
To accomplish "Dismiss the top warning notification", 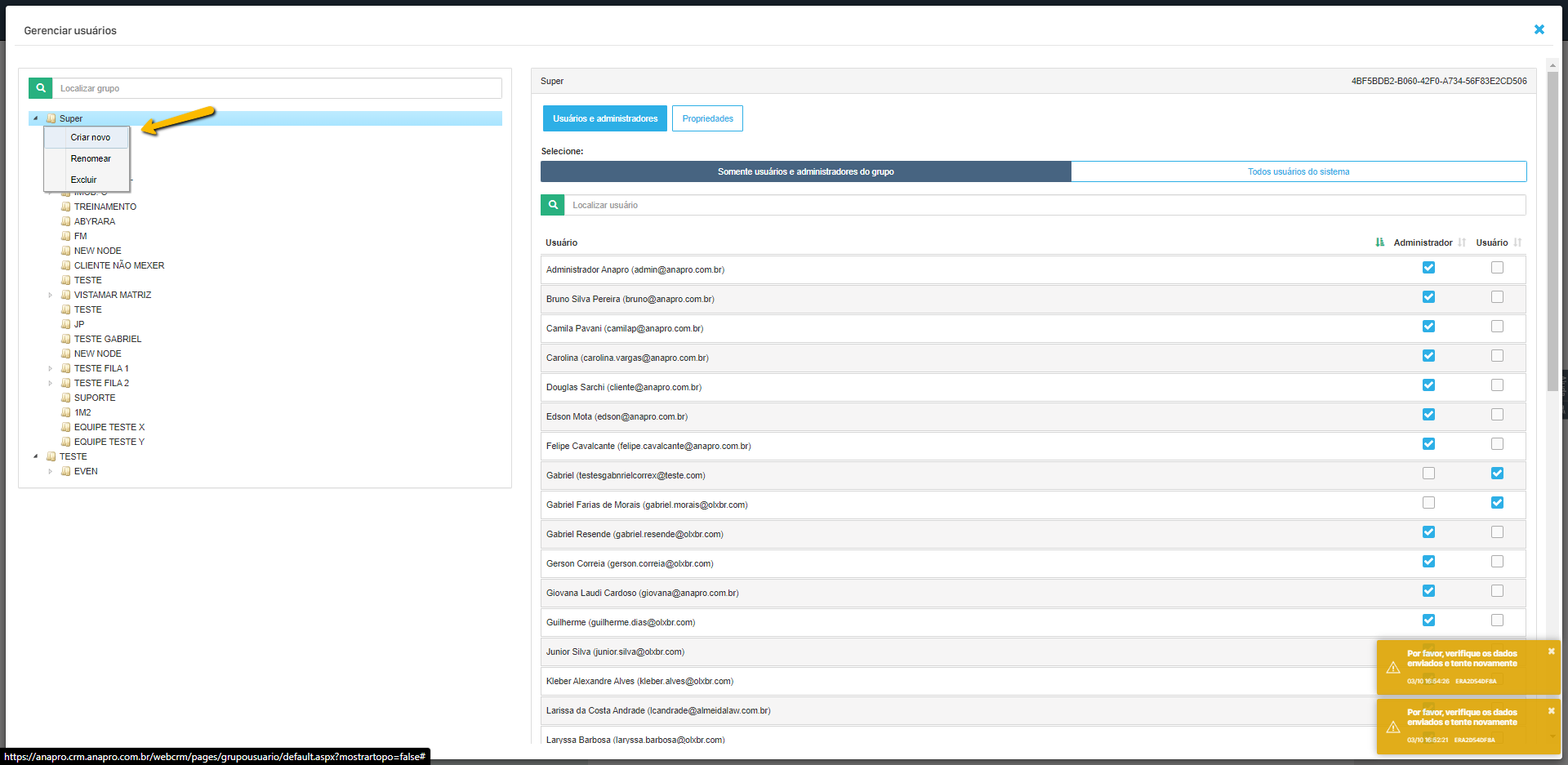I will pos(1551,652).
